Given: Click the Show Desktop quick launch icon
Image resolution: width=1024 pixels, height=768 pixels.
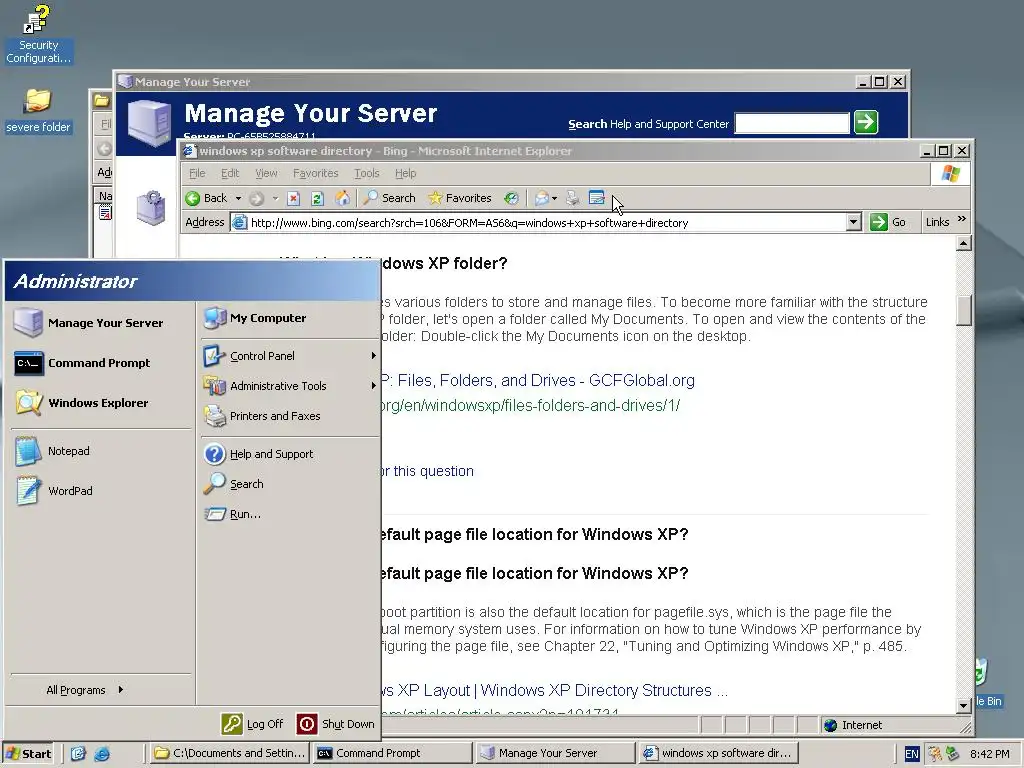Looking at the screenshot, I should click(x=78, y=754).
